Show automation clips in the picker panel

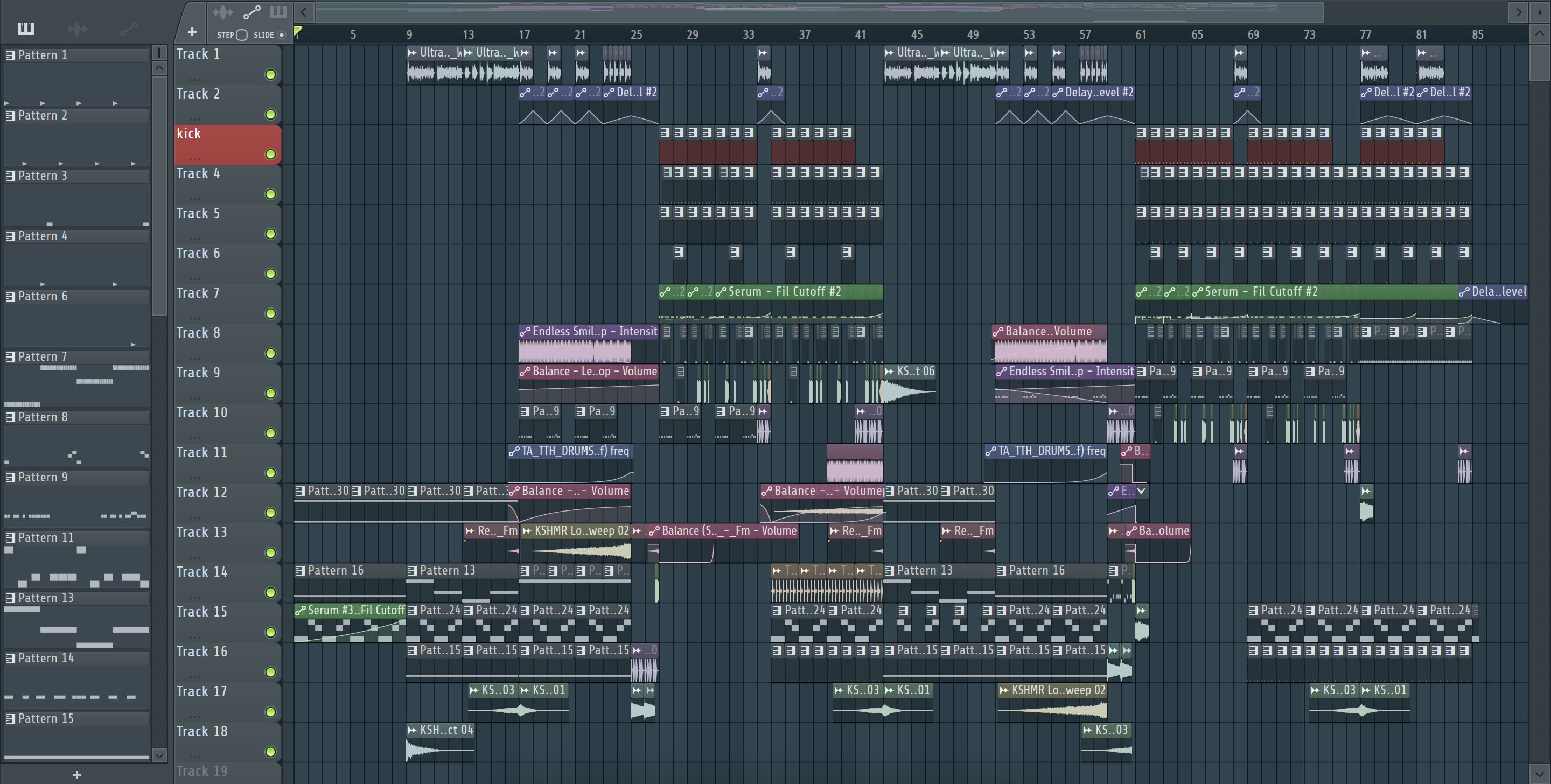pyautogui.click(x=128, y=29)
